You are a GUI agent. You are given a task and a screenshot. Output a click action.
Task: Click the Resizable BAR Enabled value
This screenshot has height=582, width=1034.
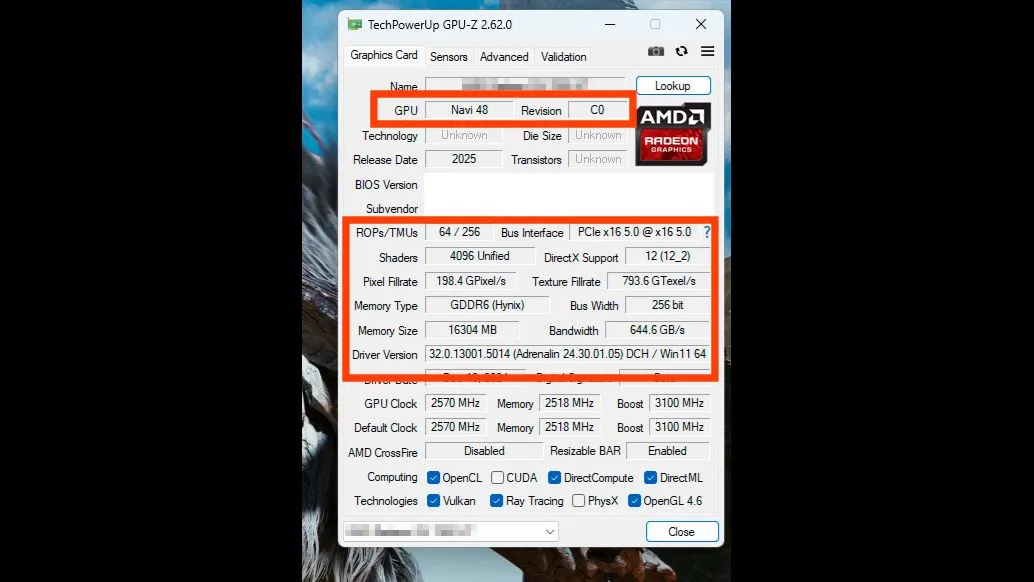pos(667,451)
